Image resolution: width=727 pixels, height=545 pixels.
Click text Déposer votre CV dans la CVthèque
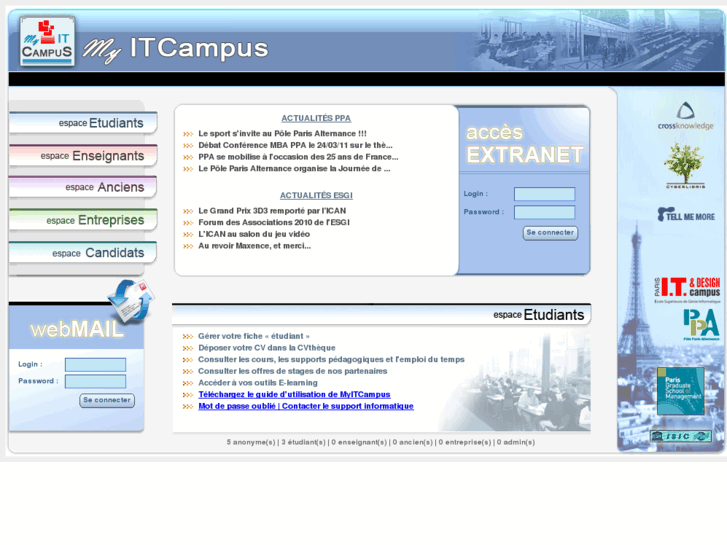coord(267,347)
